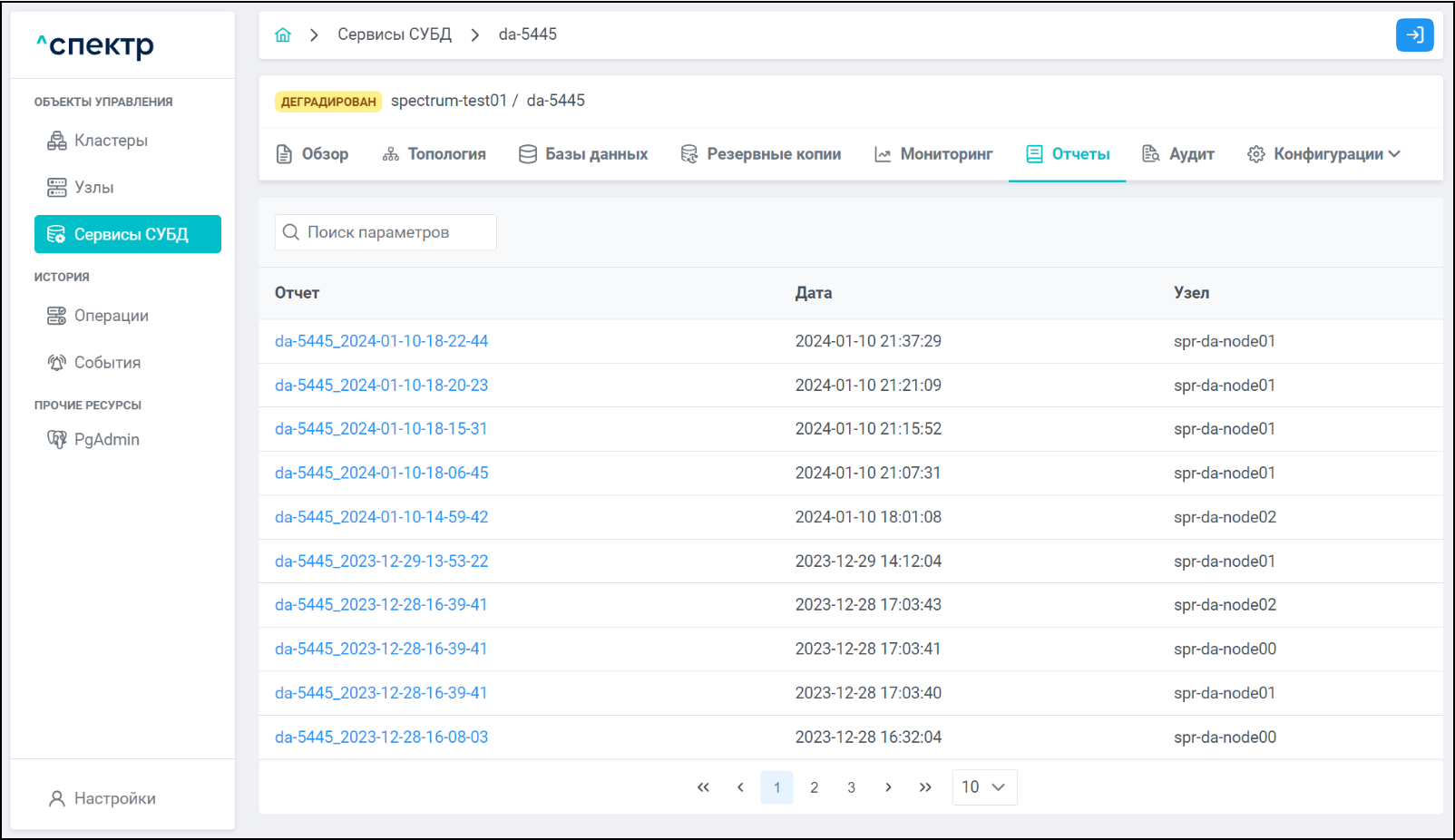This screenshot has width=1455, height=840.
Task: Open PgAdmin resource
Action: [106, 440]
